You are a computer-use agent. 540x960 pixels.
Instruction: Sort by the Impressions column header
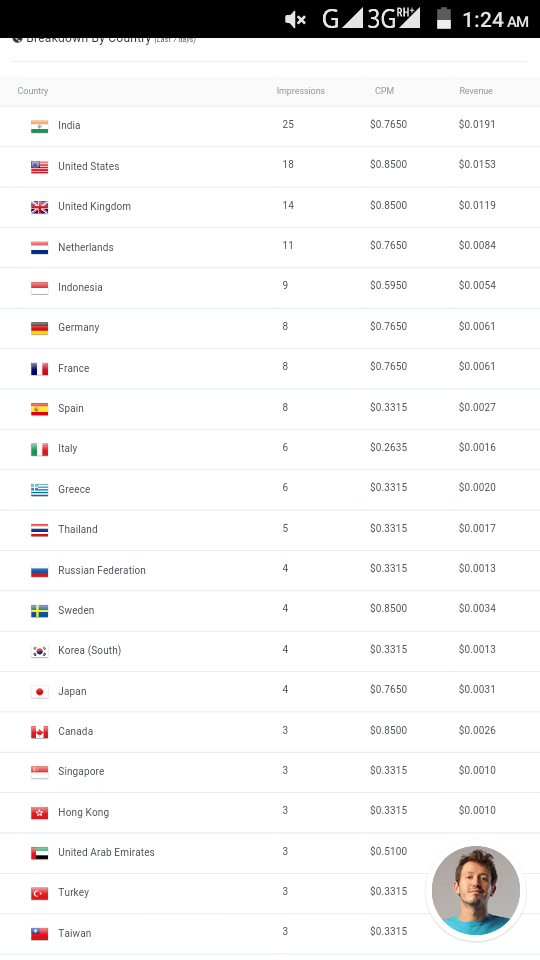pos(301,91)
